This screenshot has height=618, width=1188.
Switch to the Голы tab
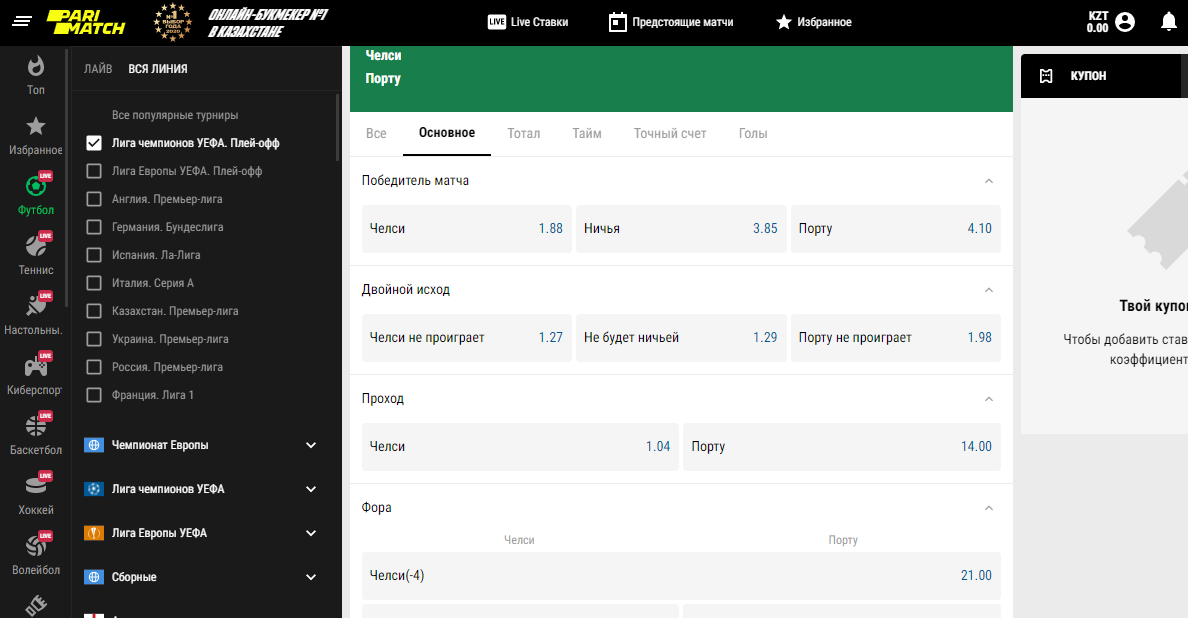click(x=753, y=133)
